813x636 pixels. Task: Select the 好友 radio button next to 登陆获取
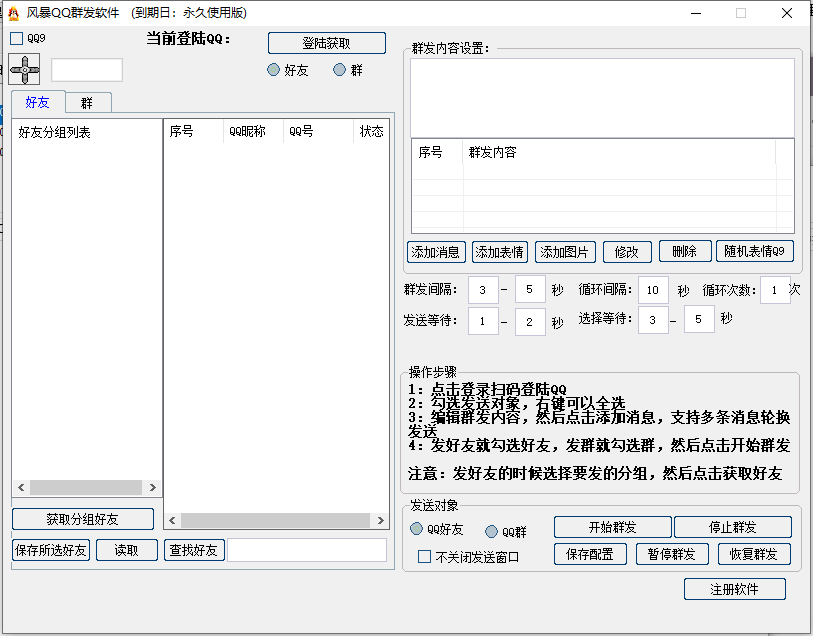click(x=272, y=70)
